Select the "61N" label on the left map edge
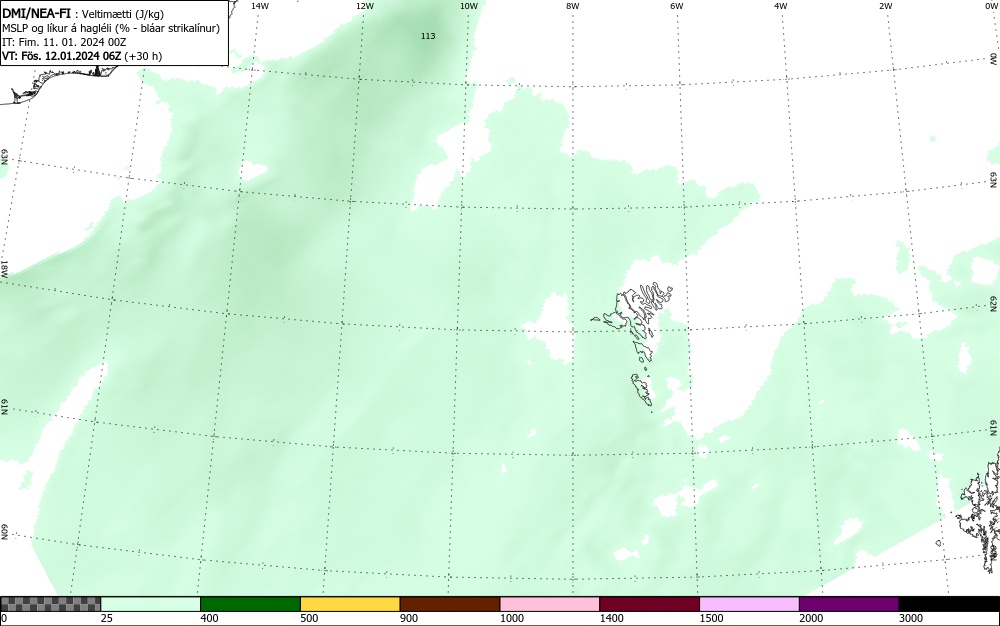The image size is (1000, 626). point(4,407)
